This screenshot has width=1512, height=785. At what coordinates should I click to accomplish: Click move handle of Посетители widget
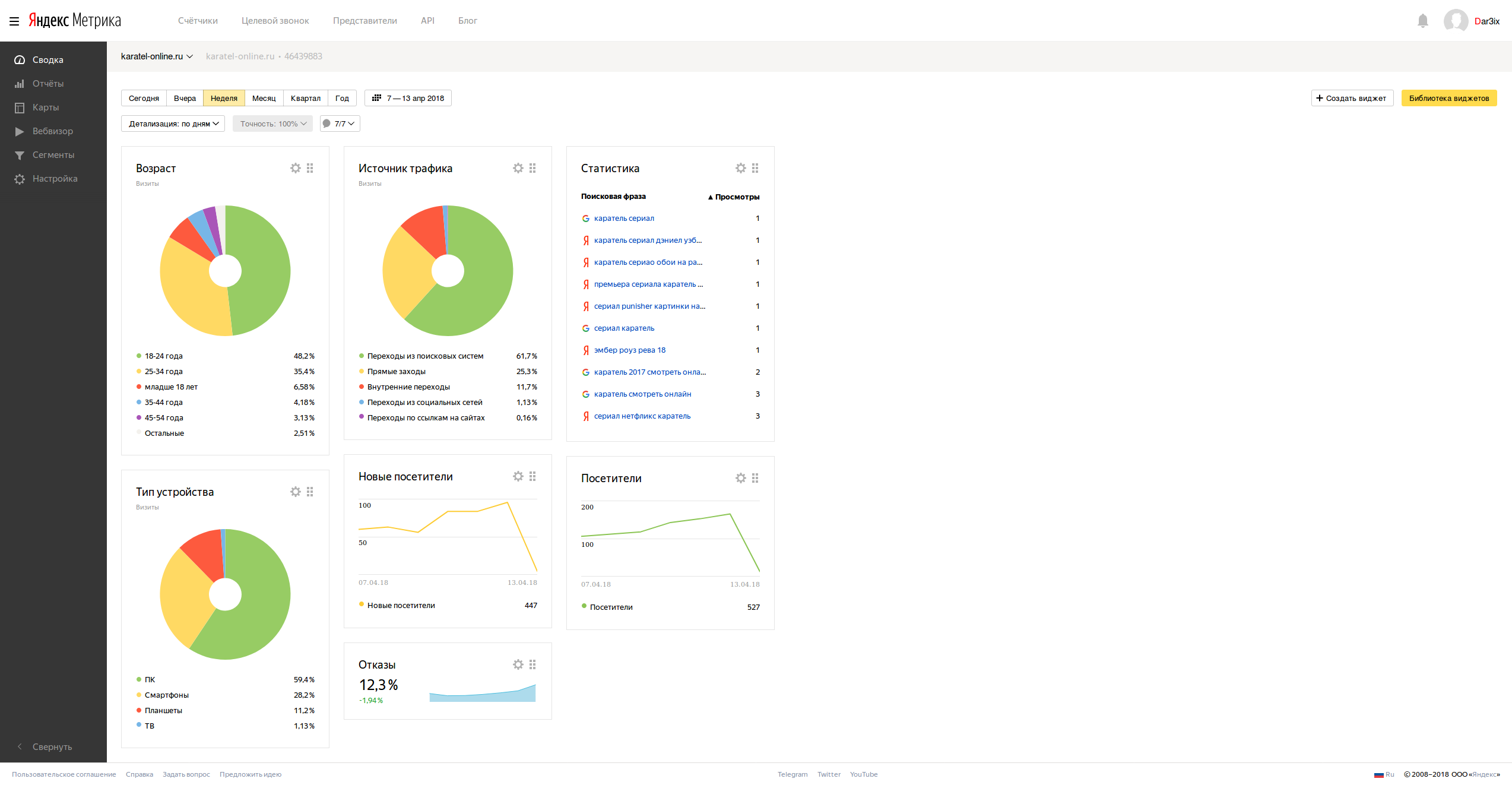coord(755,478)
